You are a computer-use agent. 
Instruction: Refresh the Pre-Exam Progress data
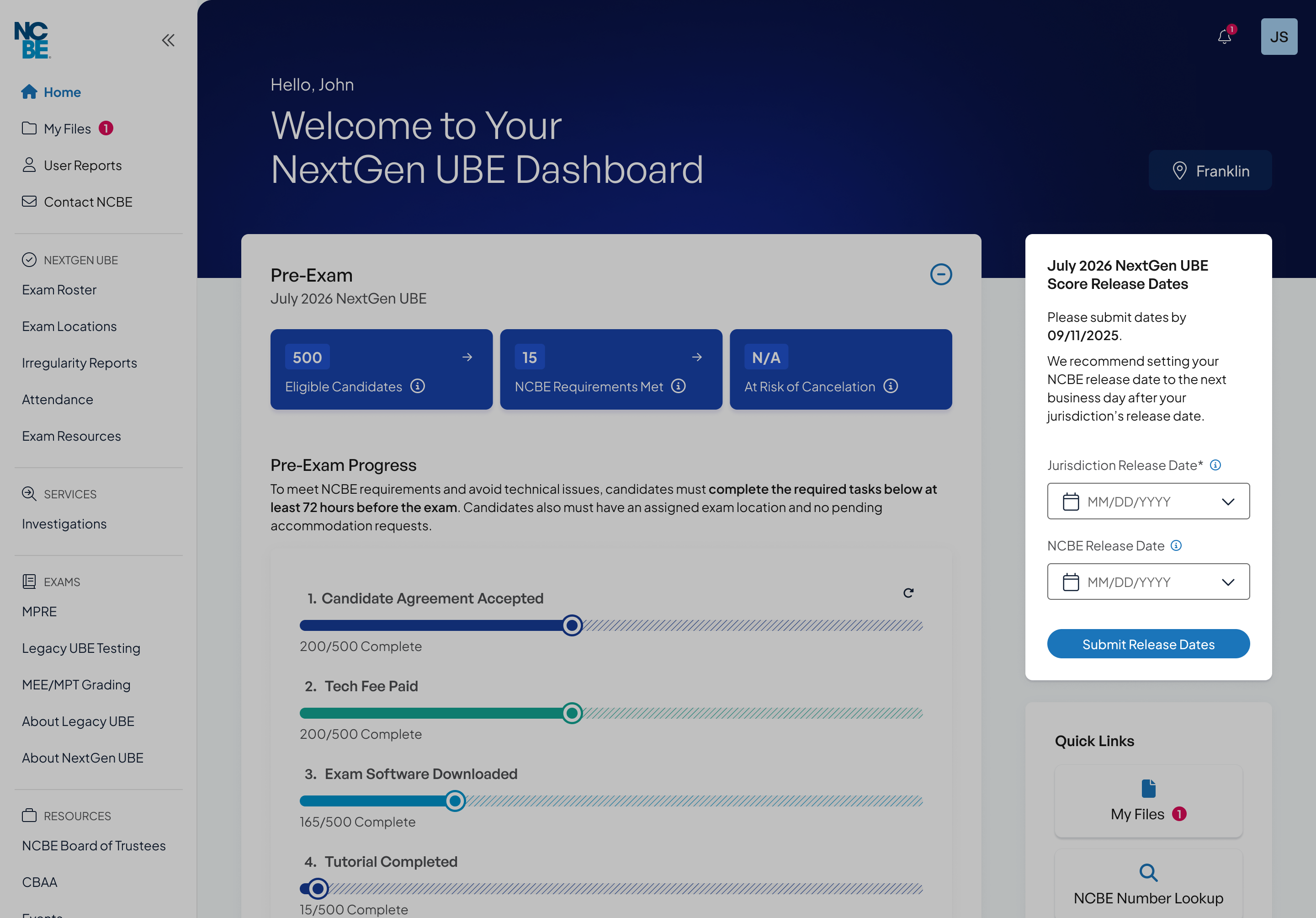(908, 592)
